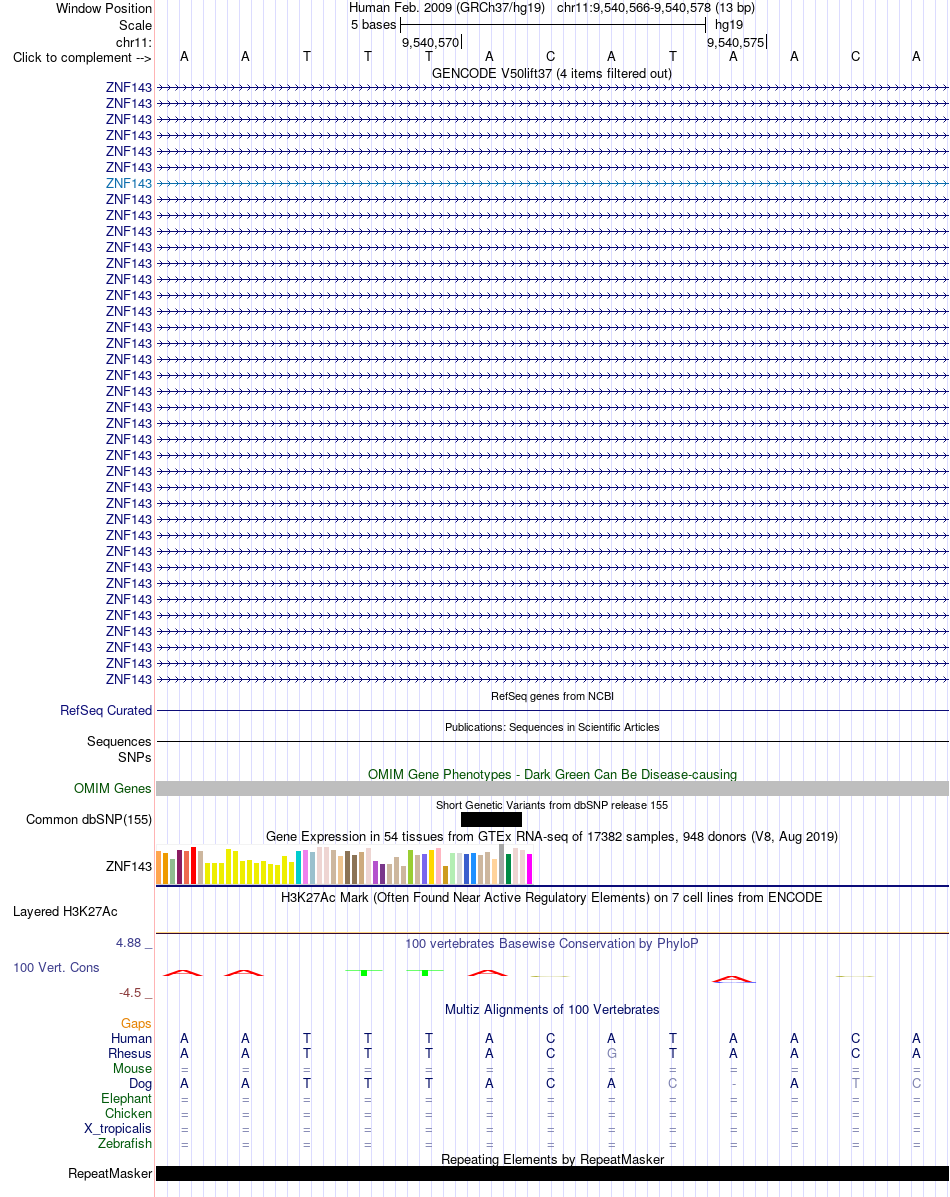Click 'Repeating Elements by RepeatMasker' title

(552, 1160)
